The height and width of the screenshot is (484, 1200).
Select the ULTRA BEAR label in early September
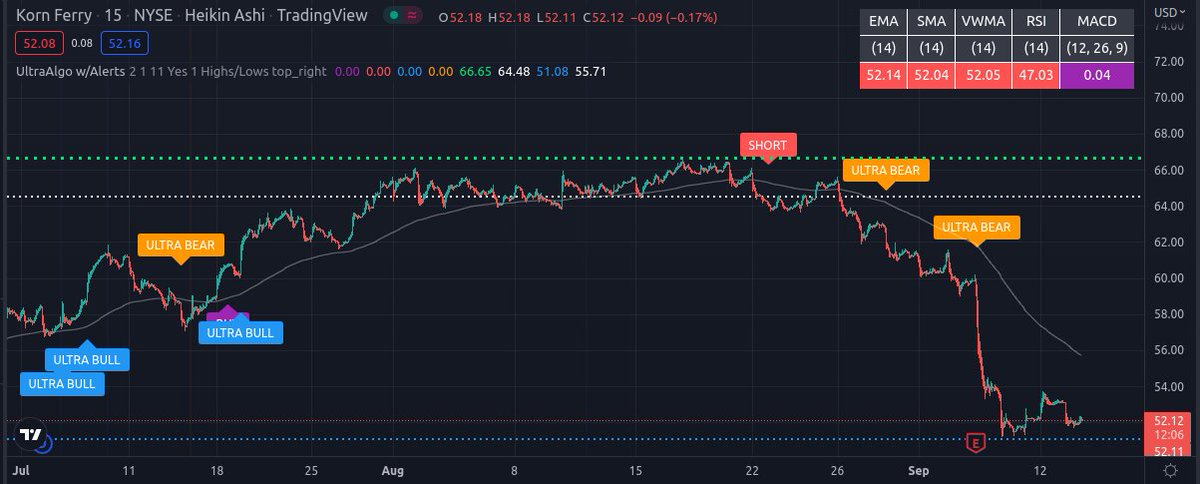[977, 227]
